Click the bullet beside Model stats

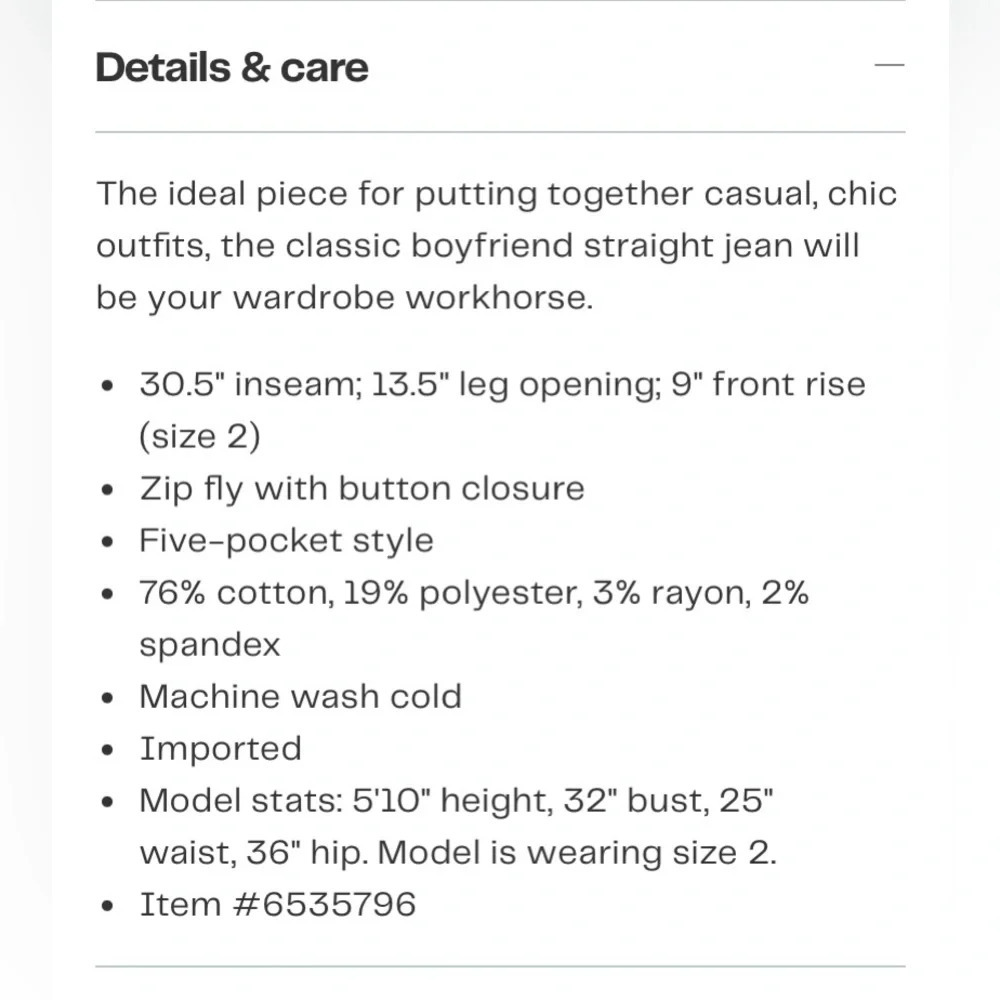click(107, 802)
